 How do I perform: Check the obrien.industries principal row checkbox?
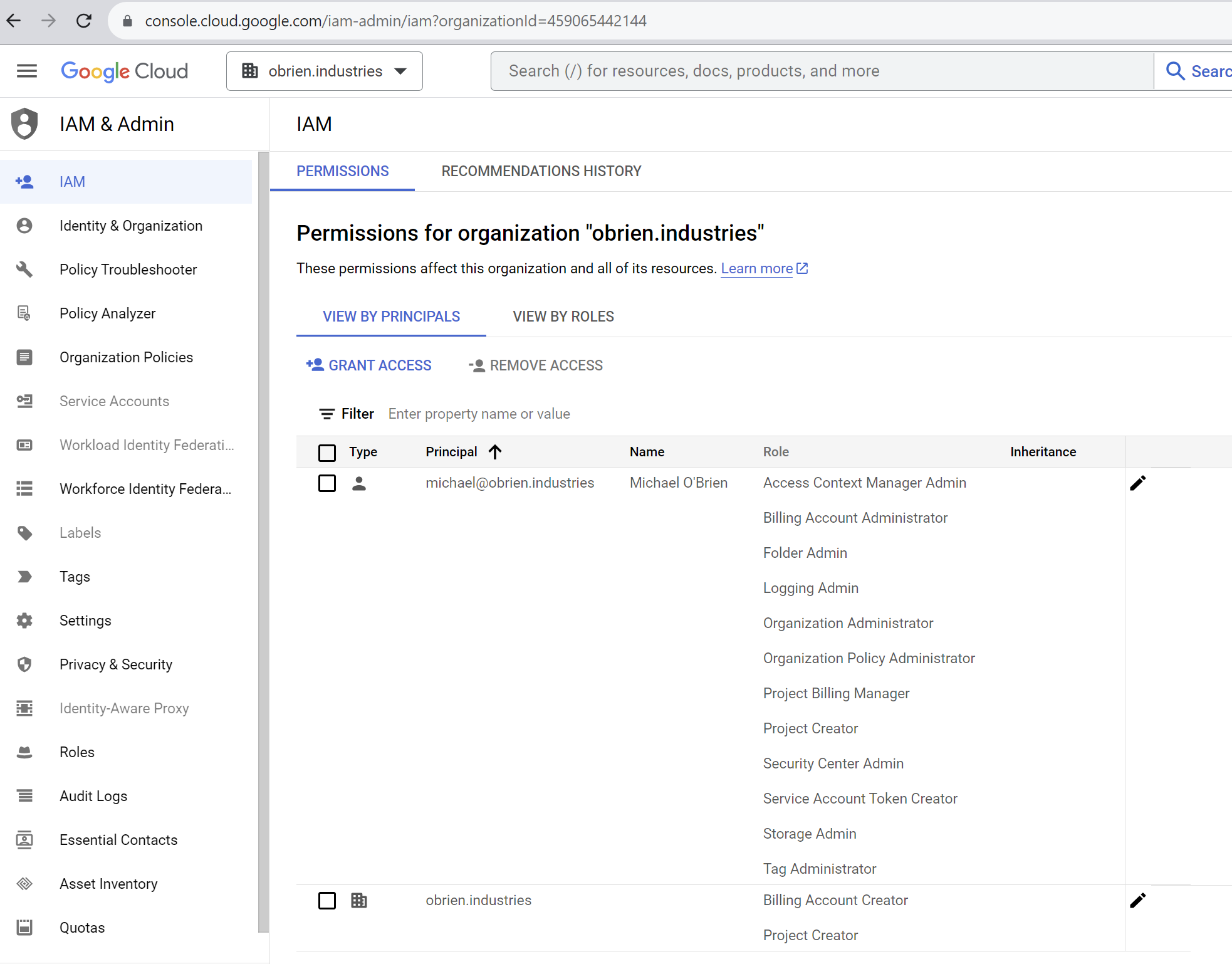(327, 901)
